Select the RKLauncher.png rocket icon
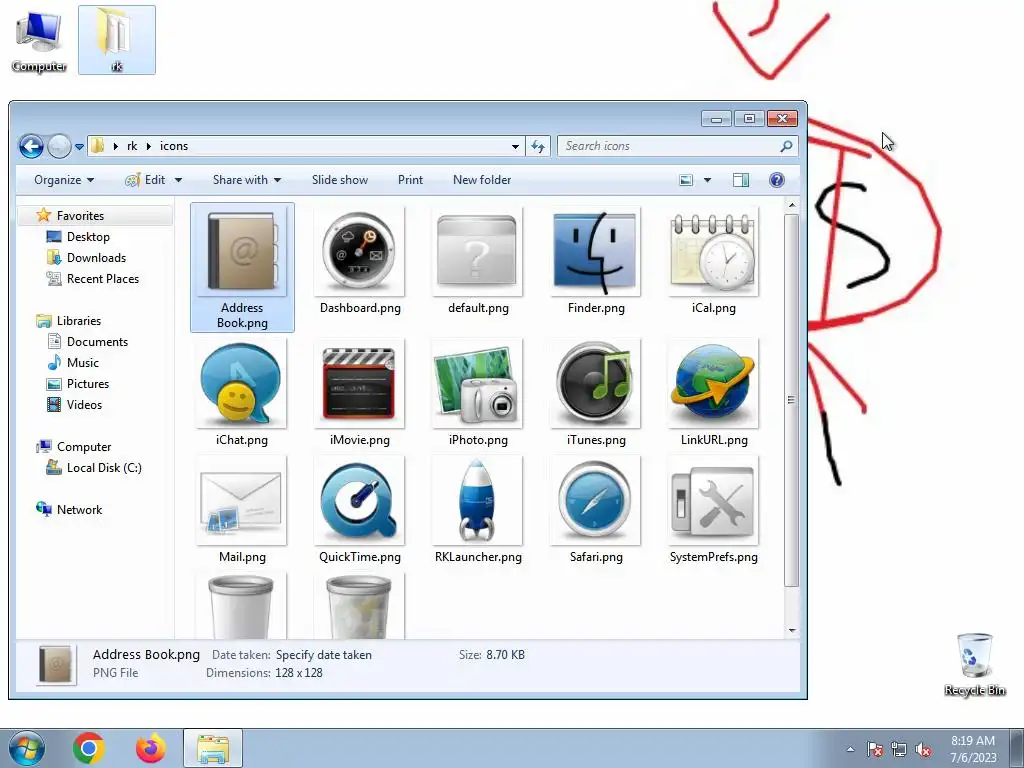This screenshot has width=1024, height=768. 477,500
